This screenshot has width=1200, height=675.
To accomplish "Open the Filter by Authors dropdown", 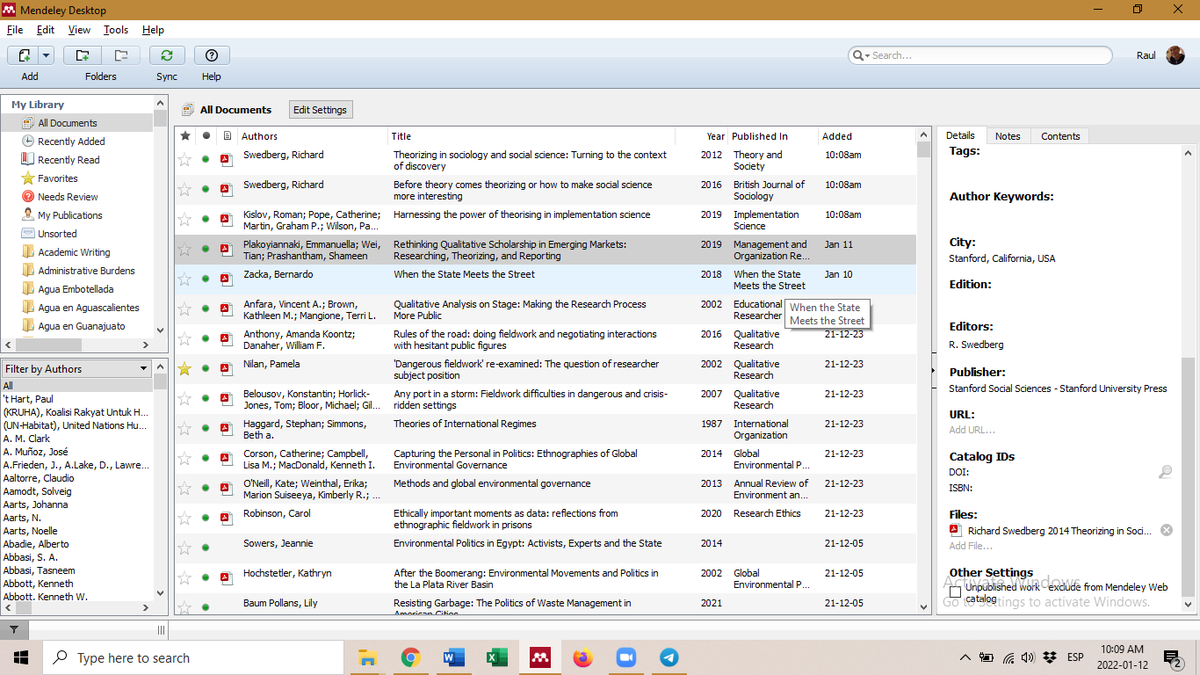I will pyautogui.click(x=76, y=369).
